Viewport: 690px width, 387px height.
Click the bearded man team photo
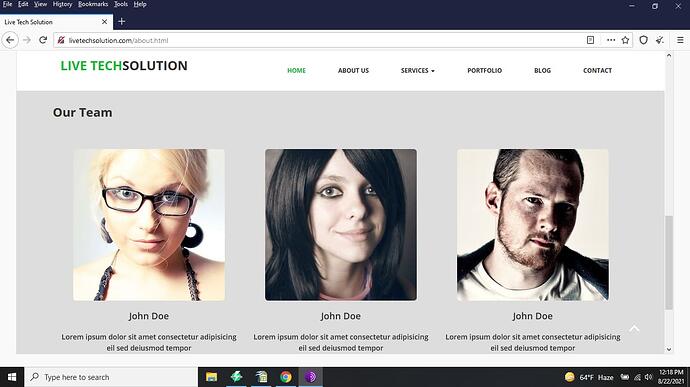[x=532, y=225]
